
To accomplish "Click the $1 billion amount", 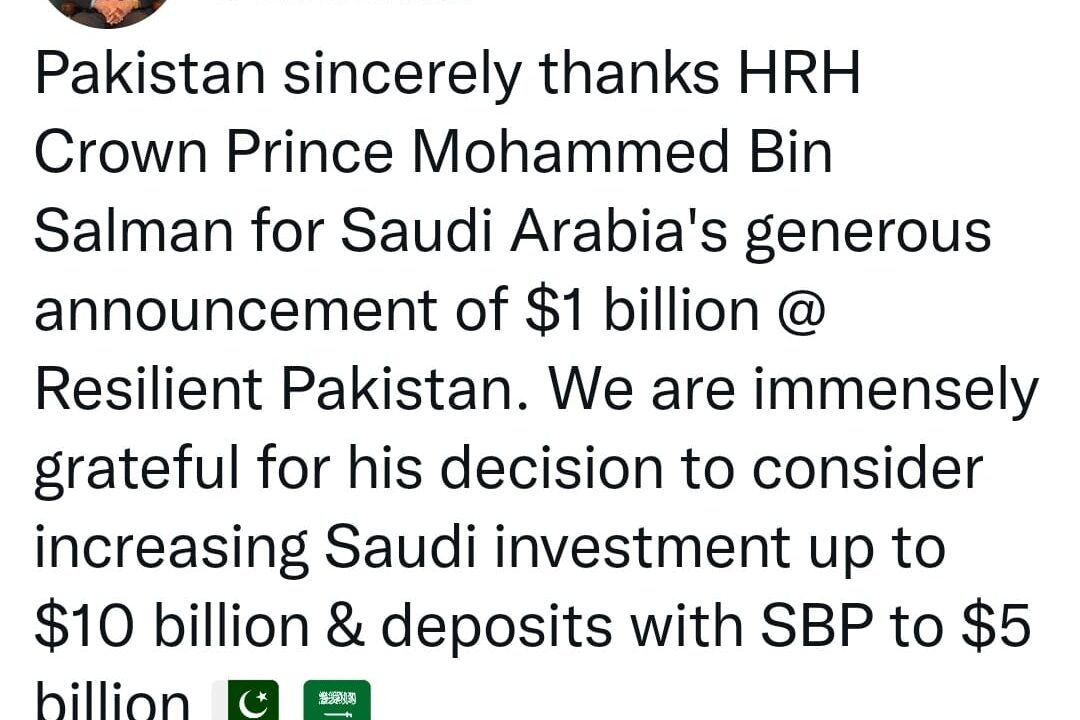I will 642,311.
